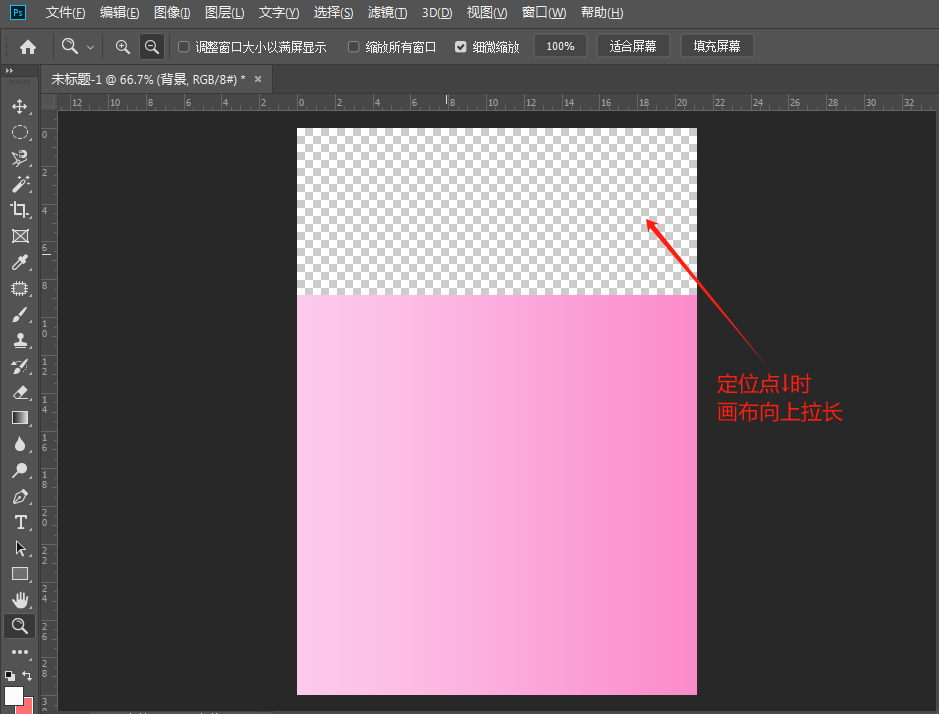Click the vertical ruler at left
Screen dimensions: 939x714
(49, 412)
